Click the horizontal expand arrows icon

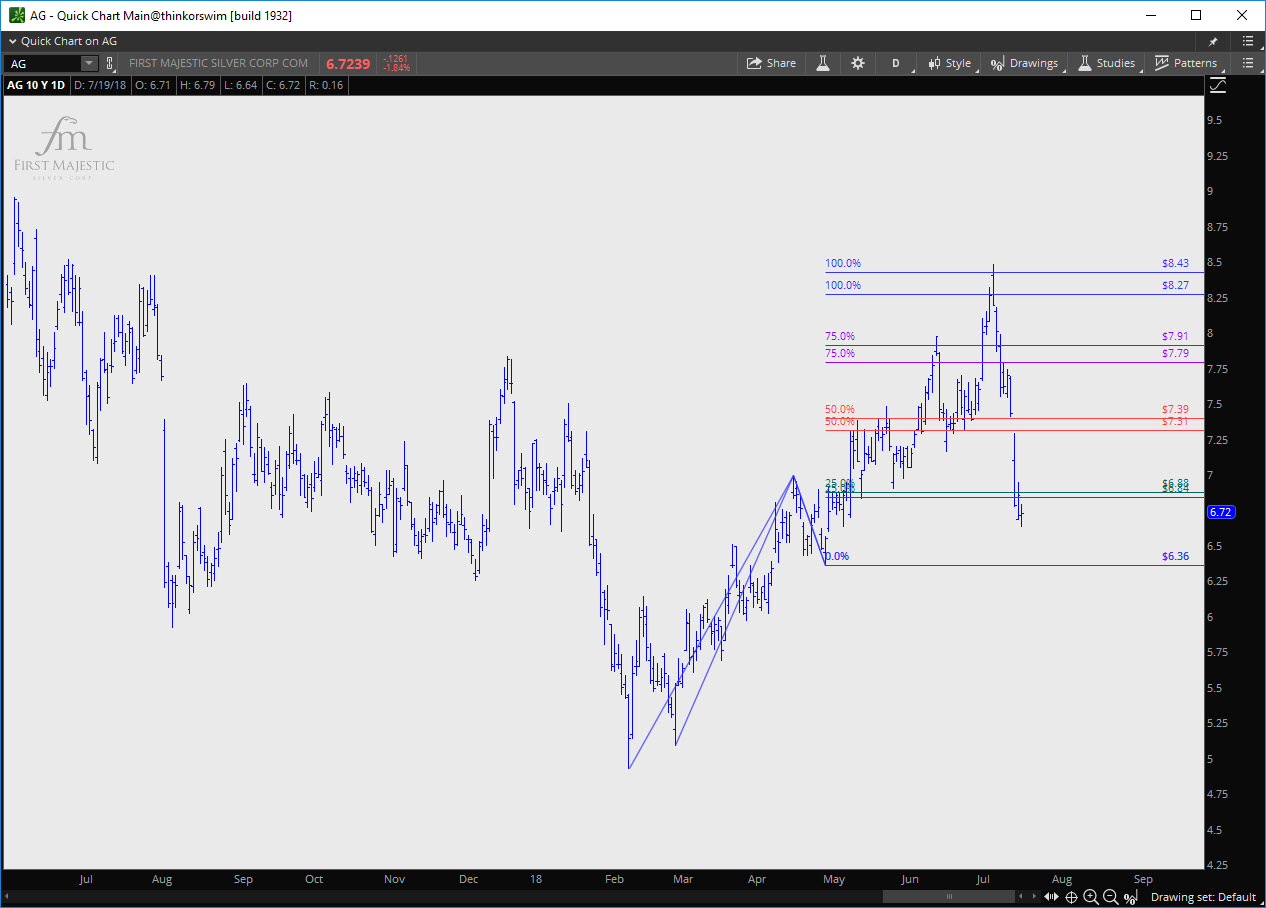[x=1052, y=897]
